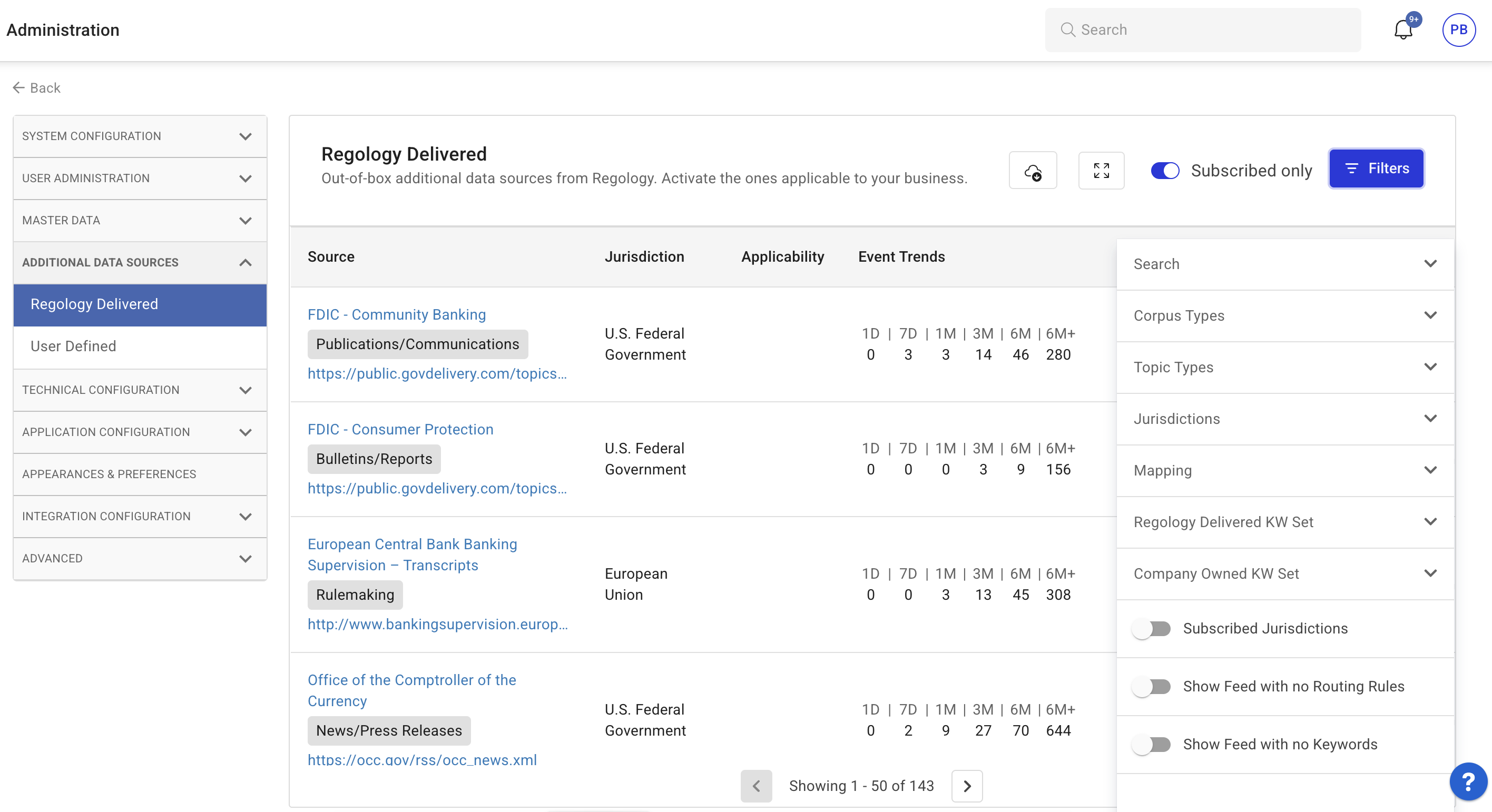Expand the System Configuration menu

(x=140, y=136)
